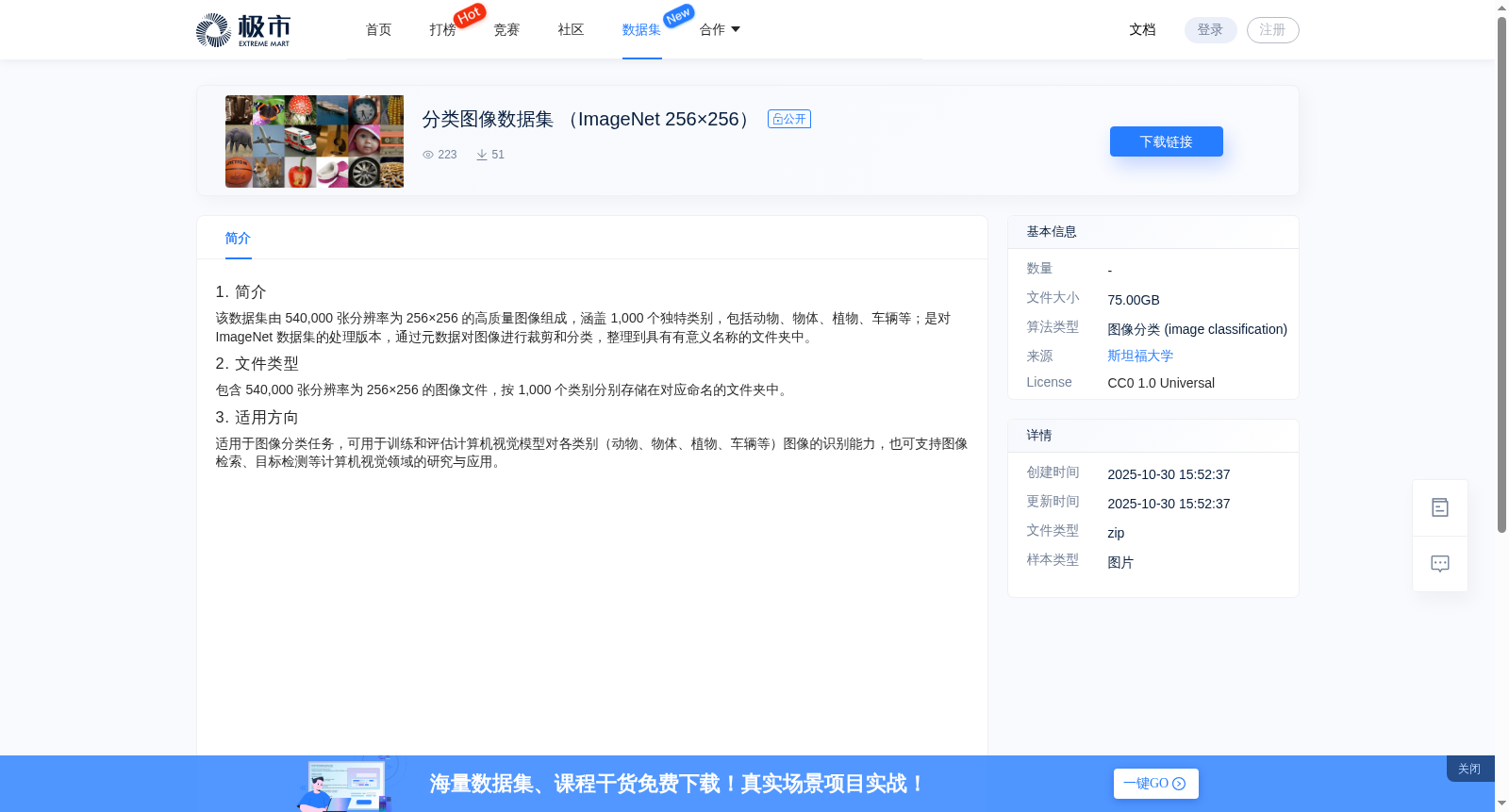Viewport: 1509px width, 812px height.
Task: Close the bottom banner with 关闭
Action: [x=1469, y=769]
